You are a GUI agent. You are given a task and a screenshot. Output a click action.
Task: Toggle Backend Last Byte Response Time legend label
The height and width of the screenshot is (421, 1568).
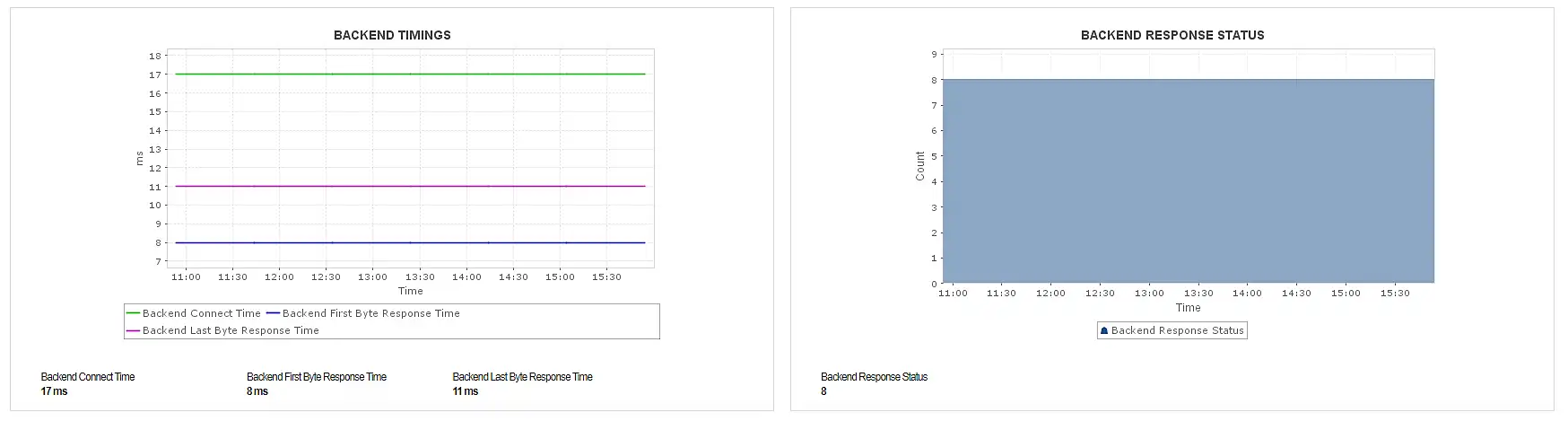(x=231, y=330)
